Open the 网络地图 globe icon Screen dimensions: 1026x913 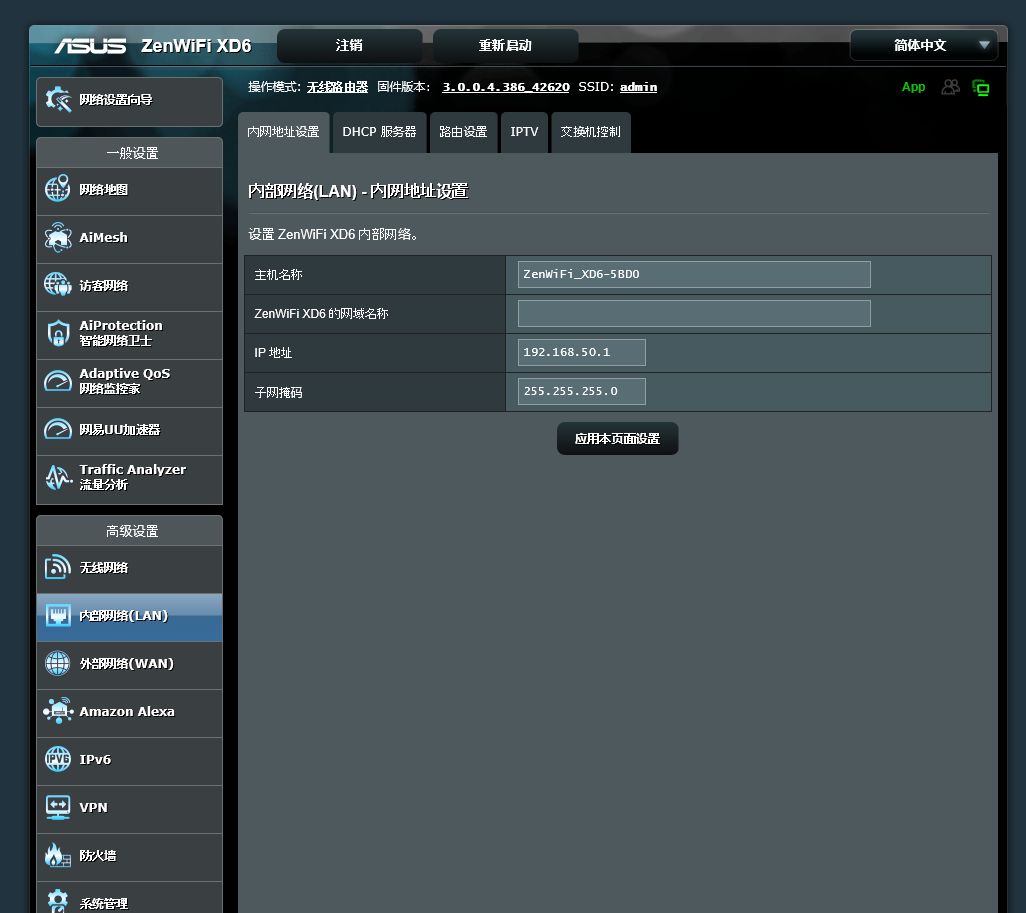click(x=58, y=189)
